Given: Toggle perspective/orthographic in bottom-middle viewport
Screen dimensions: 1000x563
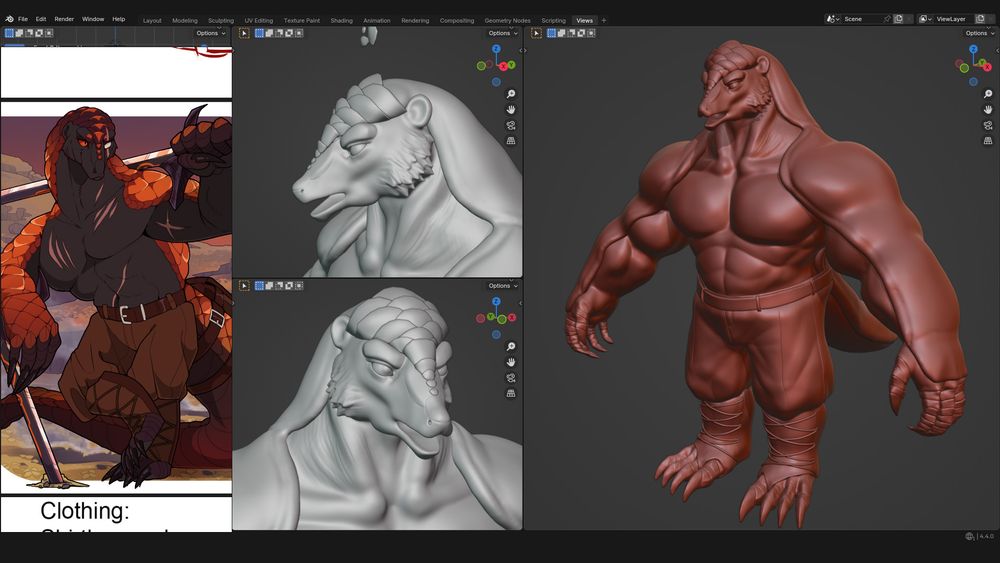Looking at the screenshot, I should pyautogui.click(x=511, y=393).
